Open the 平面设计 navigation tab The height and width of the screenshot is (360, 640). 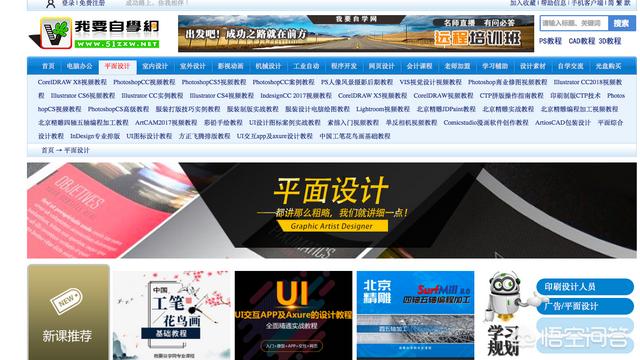[117, 66]
